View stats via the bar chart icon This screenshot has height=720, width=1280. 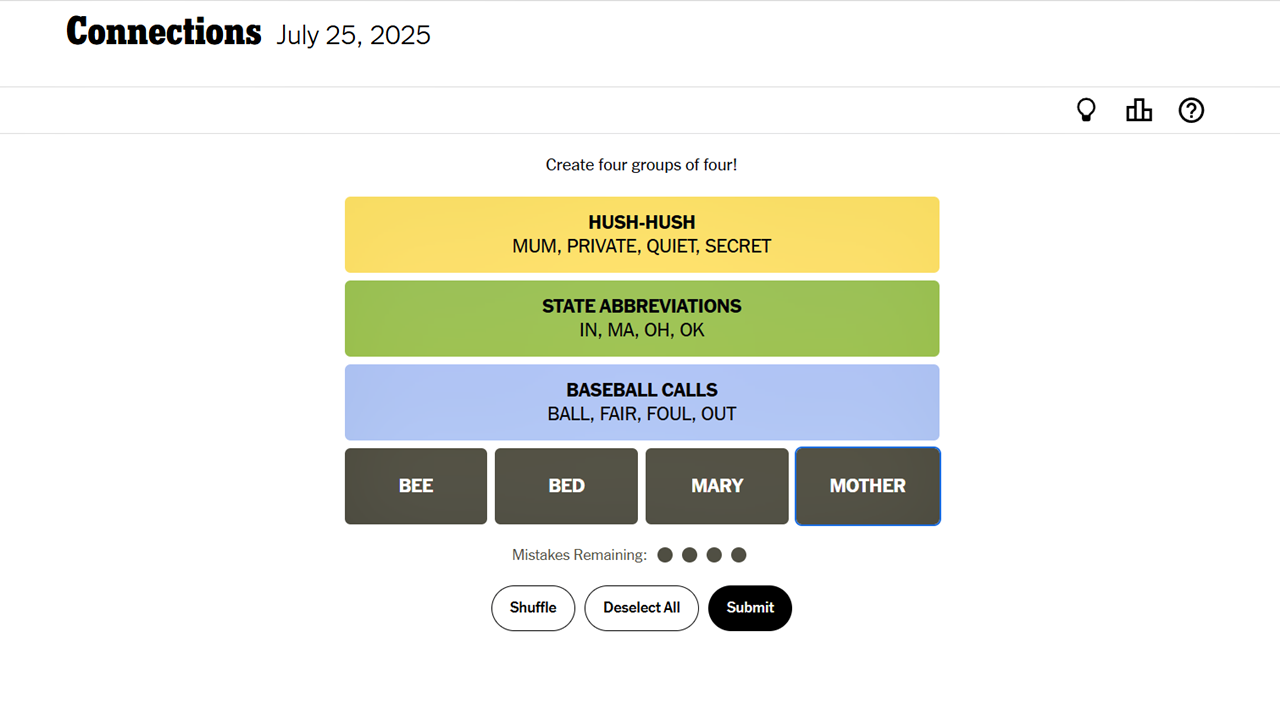(1139, 110)
